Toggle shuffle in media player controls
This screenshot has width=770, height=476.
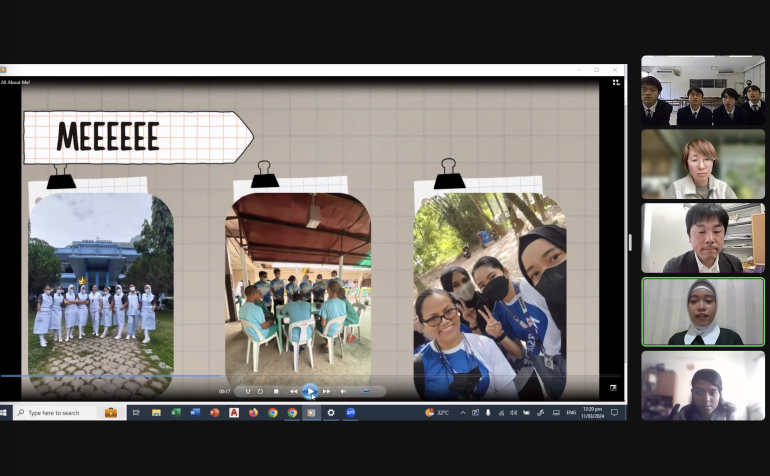click(x=248, y=391)
